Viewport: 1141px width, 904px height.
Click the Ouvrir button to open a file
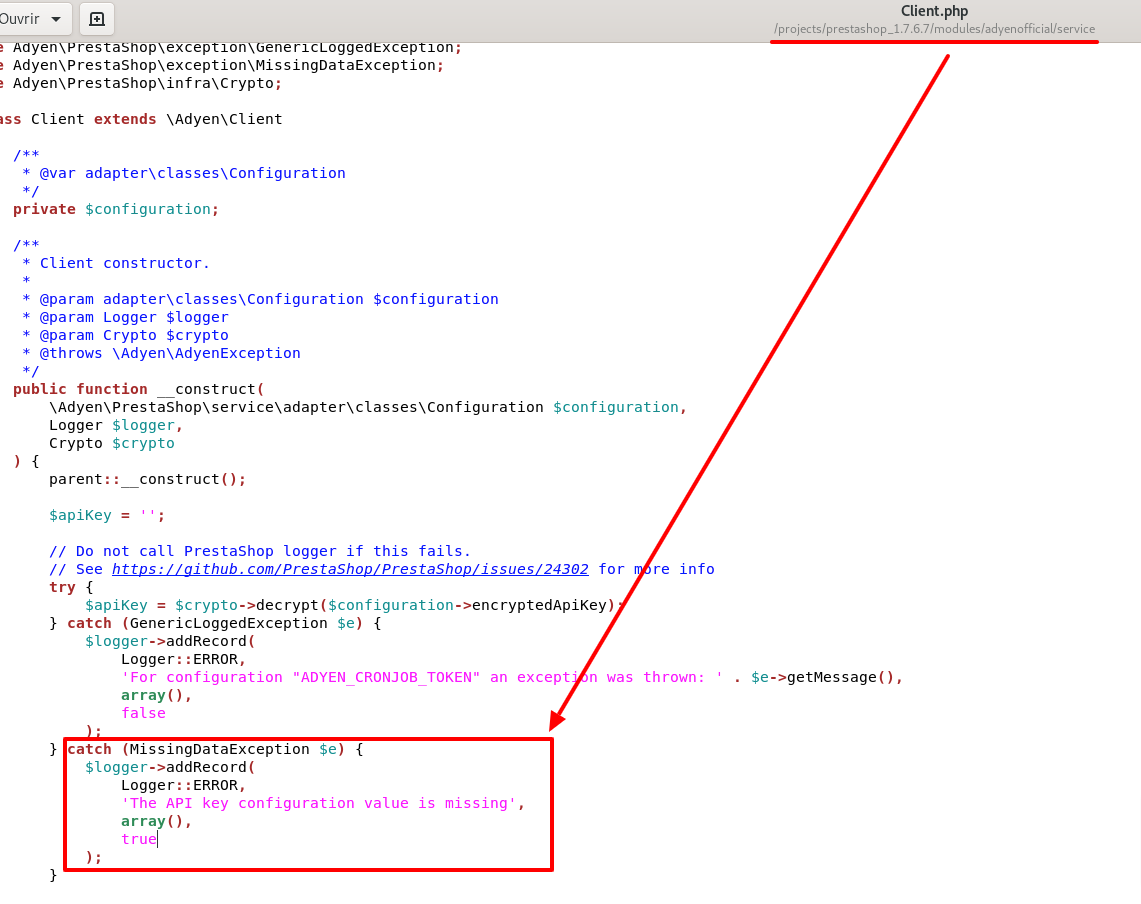22,19
